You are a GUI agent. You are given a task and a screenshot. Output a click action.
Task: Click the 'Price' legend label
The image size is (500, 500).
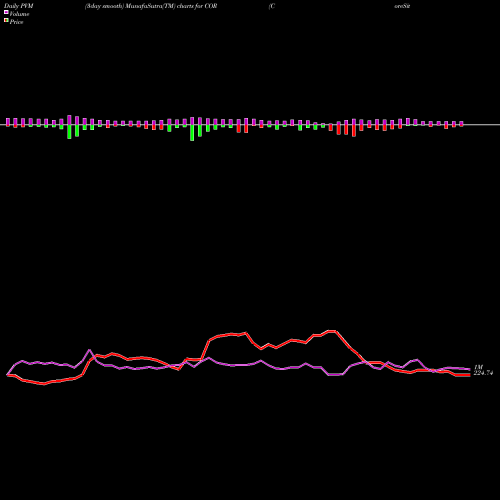coord(16,22)
